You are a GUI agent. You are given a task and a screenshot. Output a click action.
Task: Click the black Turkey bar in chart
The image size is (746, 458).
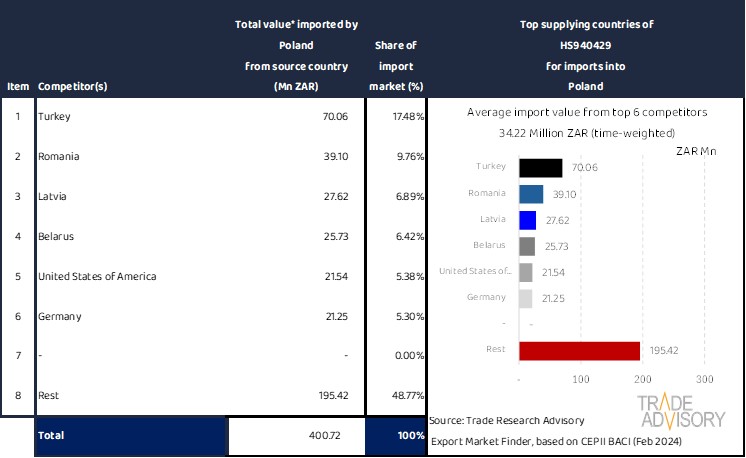coord(540,168)
